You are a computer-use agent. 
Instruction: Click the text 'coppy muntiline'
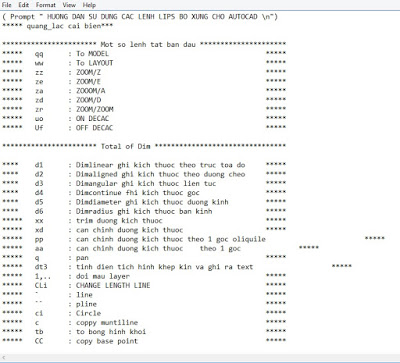[107, 323]
